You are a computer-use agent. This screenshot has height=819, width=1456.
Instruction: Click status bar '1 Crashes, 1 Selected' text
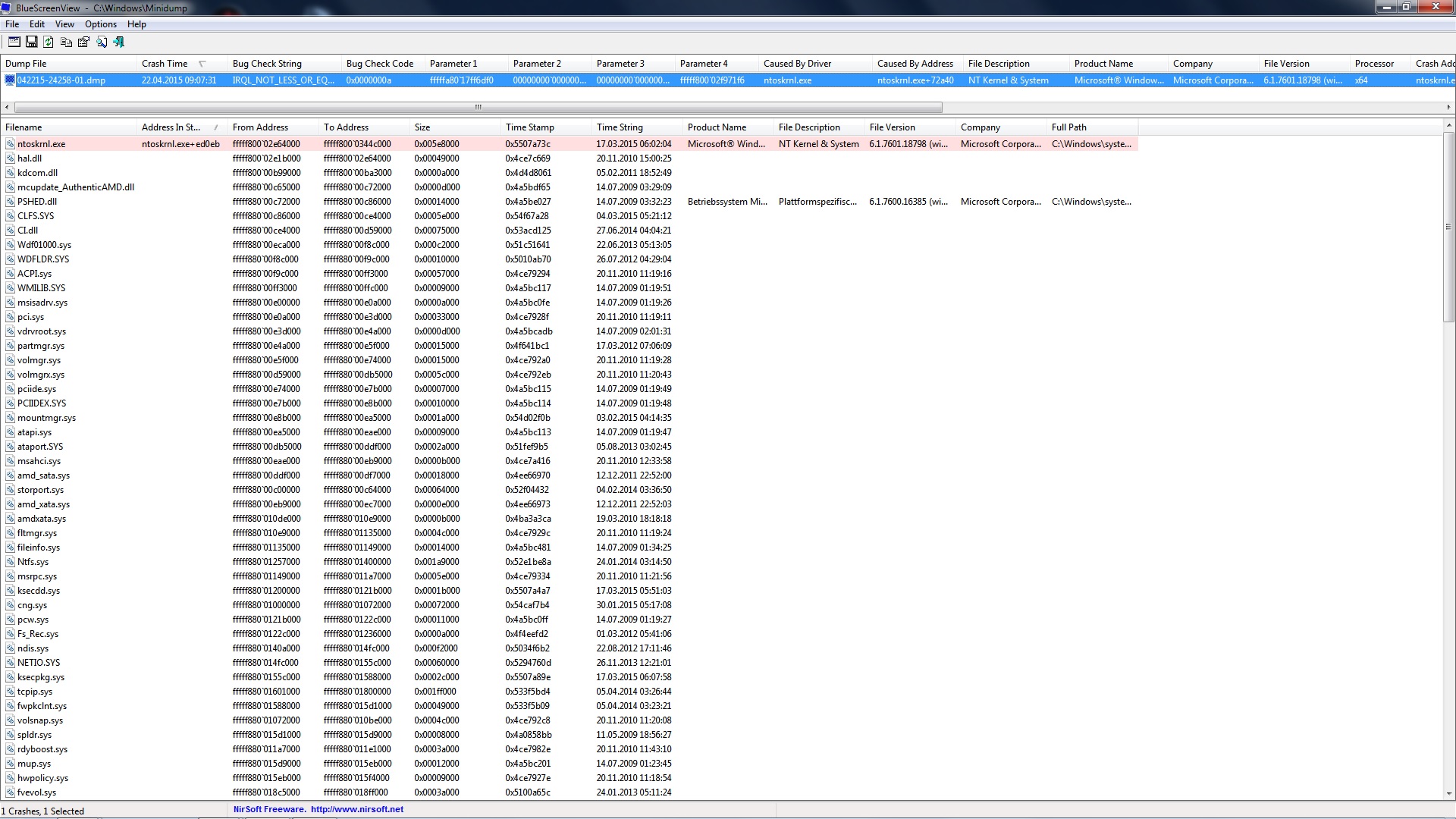point(42,811)
